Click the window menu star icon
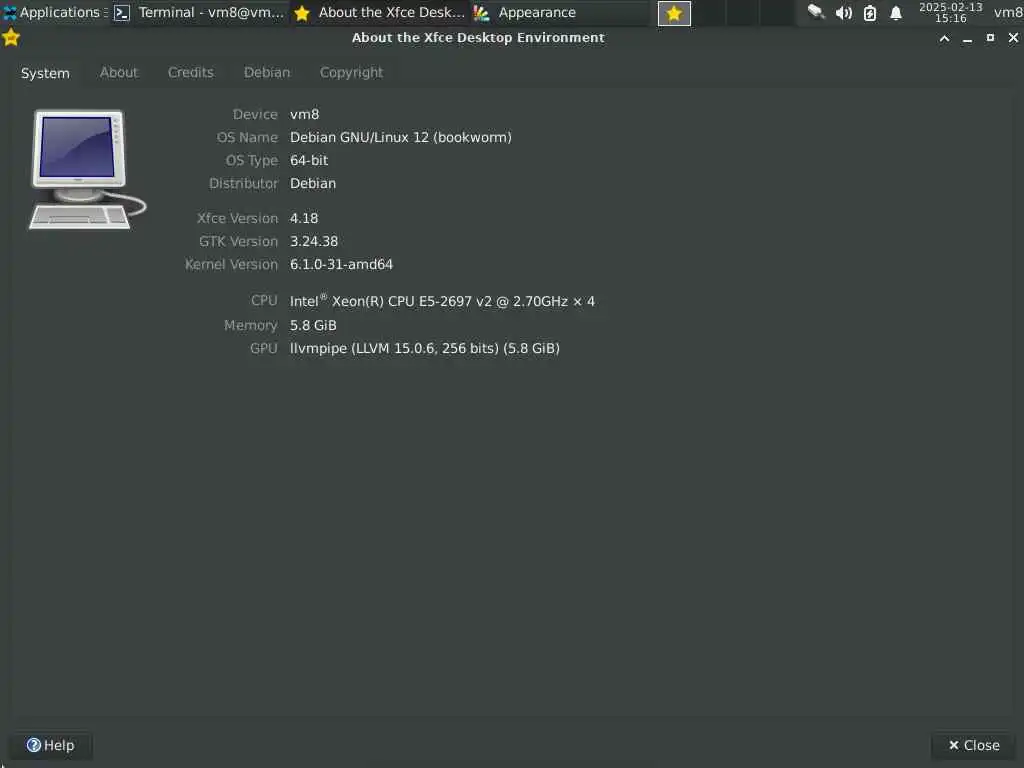Viewport: 1024px width, 768px height. point(11,38)
